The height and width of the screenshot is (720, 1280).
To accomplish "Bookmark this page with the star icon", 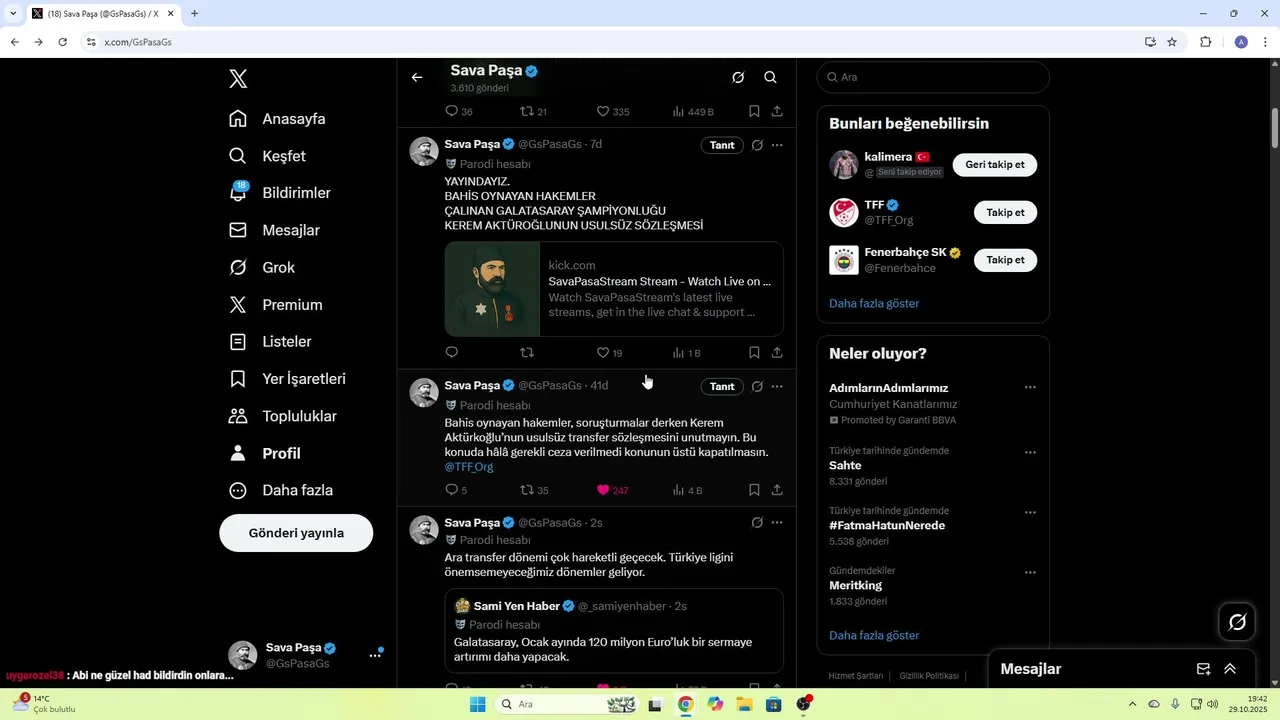I will (x=1172, y=42).
